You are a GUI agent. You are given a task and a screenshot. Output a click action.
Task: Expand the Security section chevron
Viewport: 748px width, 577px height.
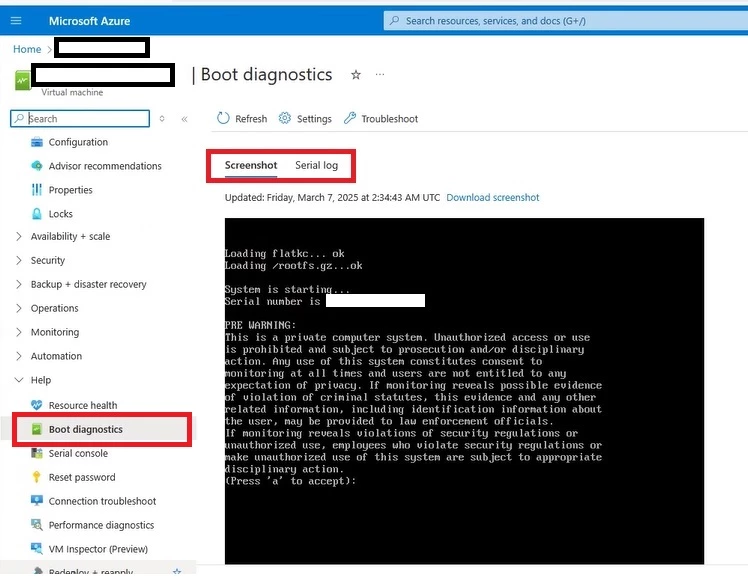click(x=19, y=260)
